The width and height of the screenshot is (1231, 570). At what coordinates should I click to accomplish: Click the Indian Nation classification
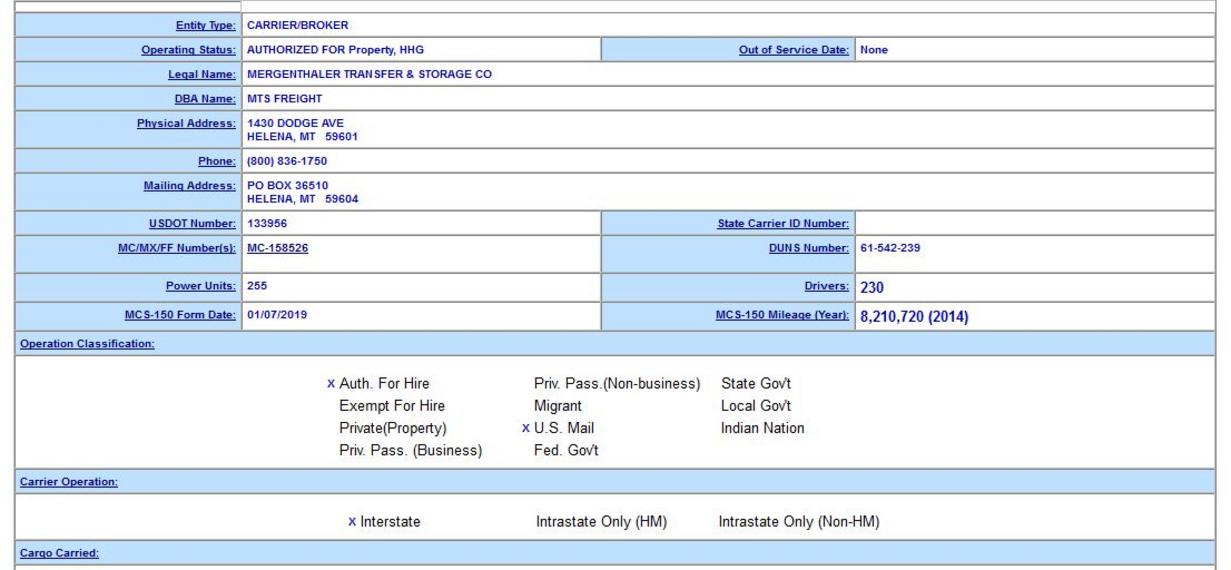[762, 428]
